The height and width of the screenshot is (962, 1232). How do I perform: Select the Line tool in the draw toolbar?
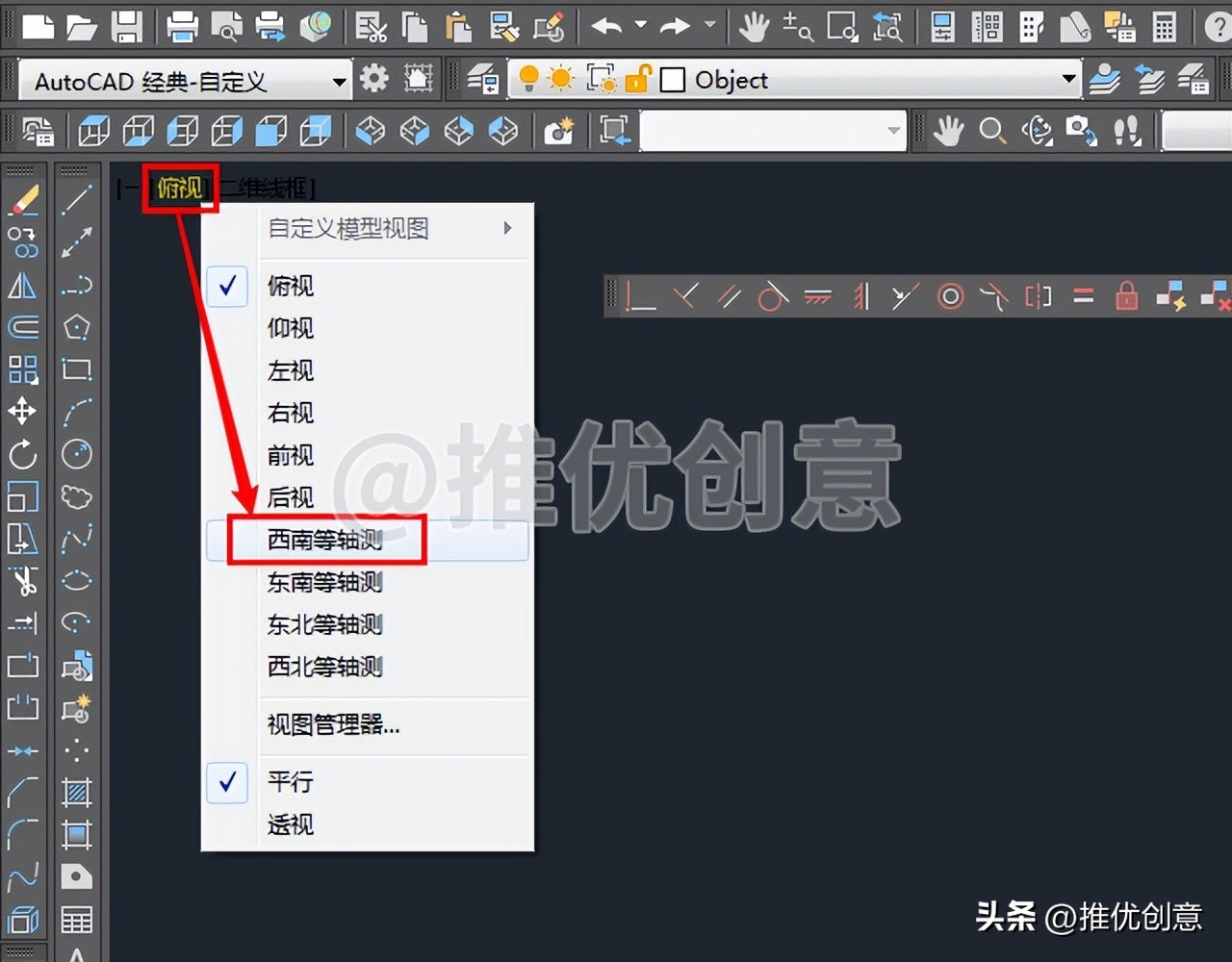point(77,200)
